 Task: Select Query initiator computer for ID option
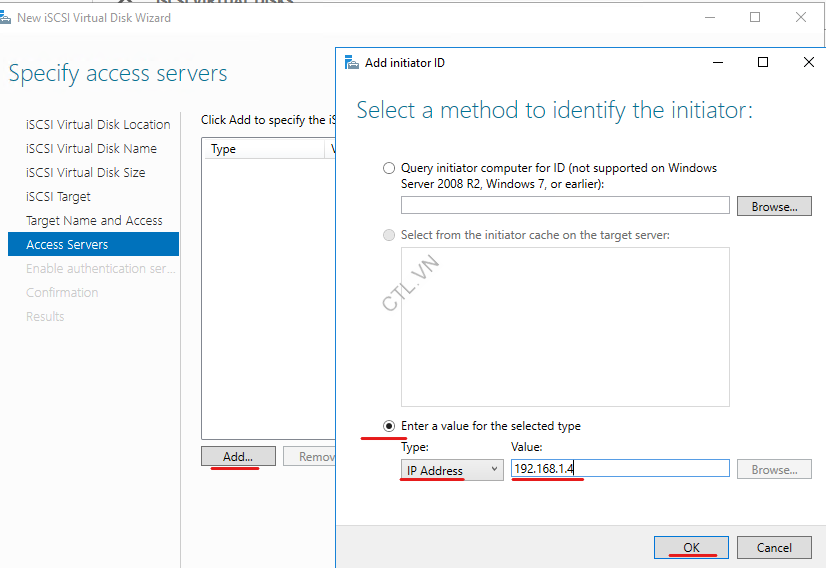(389, 168)
